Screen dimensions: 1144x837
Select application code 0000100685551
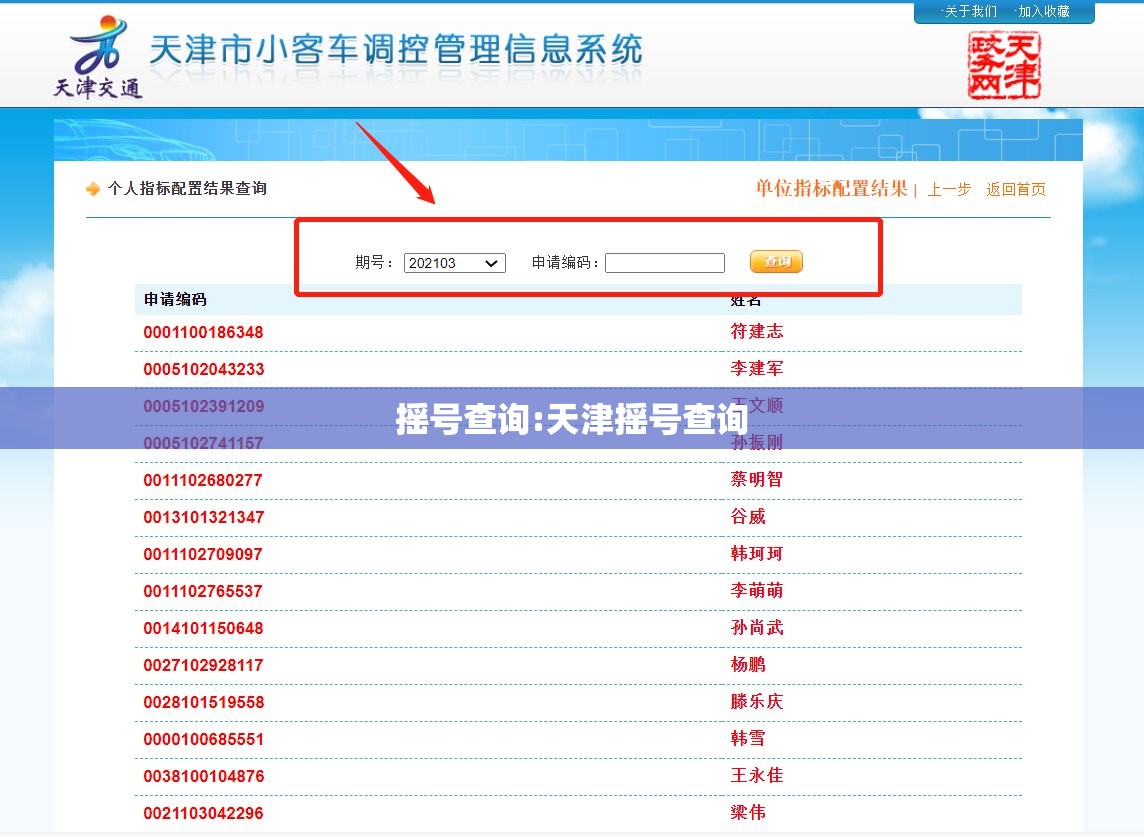pos(203,739)
